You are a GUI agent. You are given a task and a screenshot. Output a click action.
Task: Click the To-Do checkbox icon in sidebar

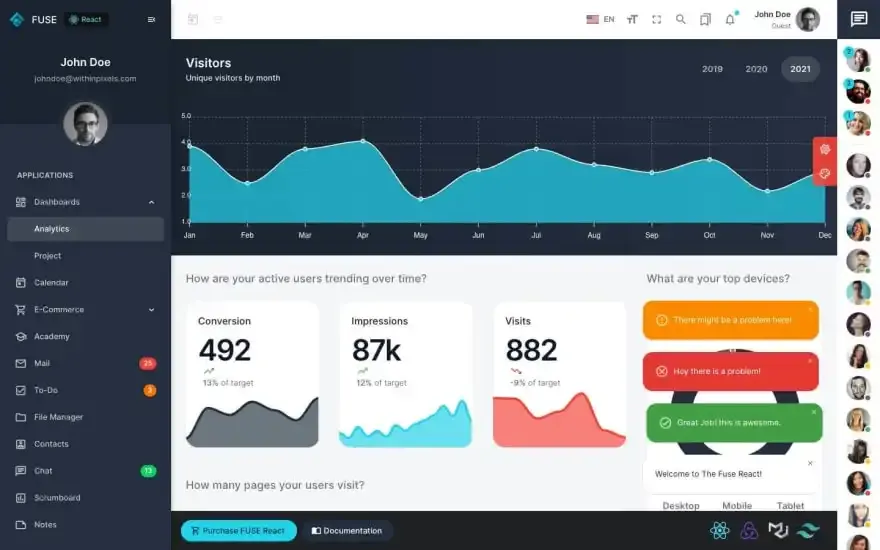[x=21, y=390]
